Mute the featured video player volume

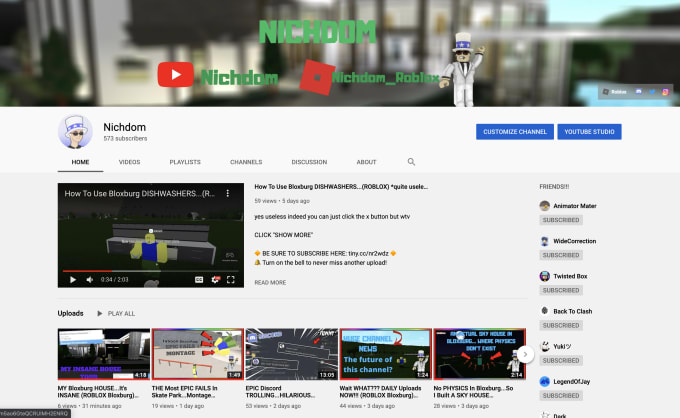pyautogui.click(x=90, y=280)
